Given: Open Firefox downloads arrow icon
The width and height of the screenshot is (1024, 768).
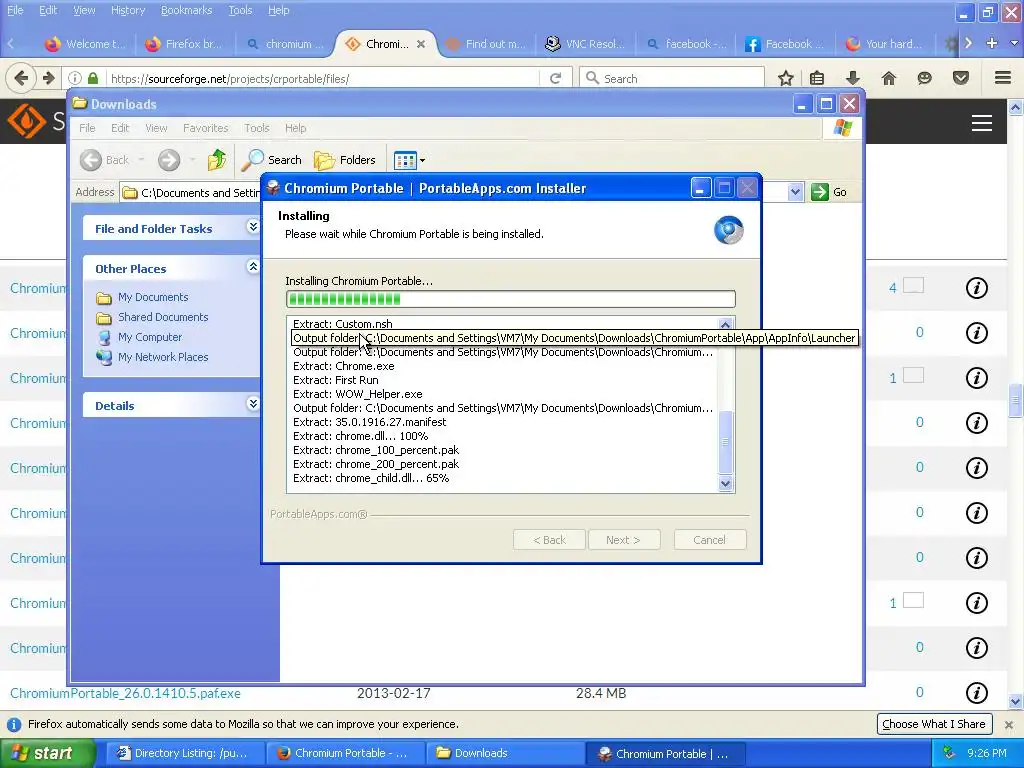Looking at the screenshot, I should click(x=853, y=78).
